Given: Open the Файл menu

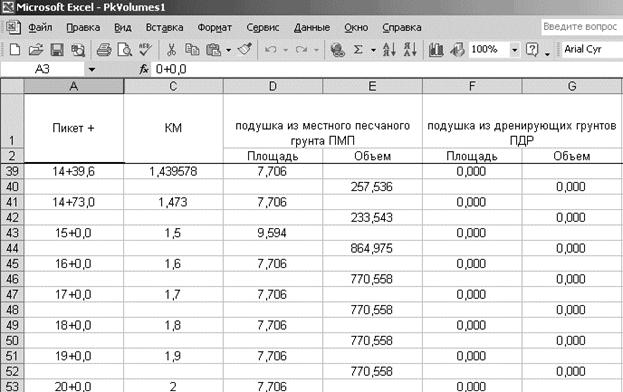Looking at the screenshot, I should [x=40, y=27].
